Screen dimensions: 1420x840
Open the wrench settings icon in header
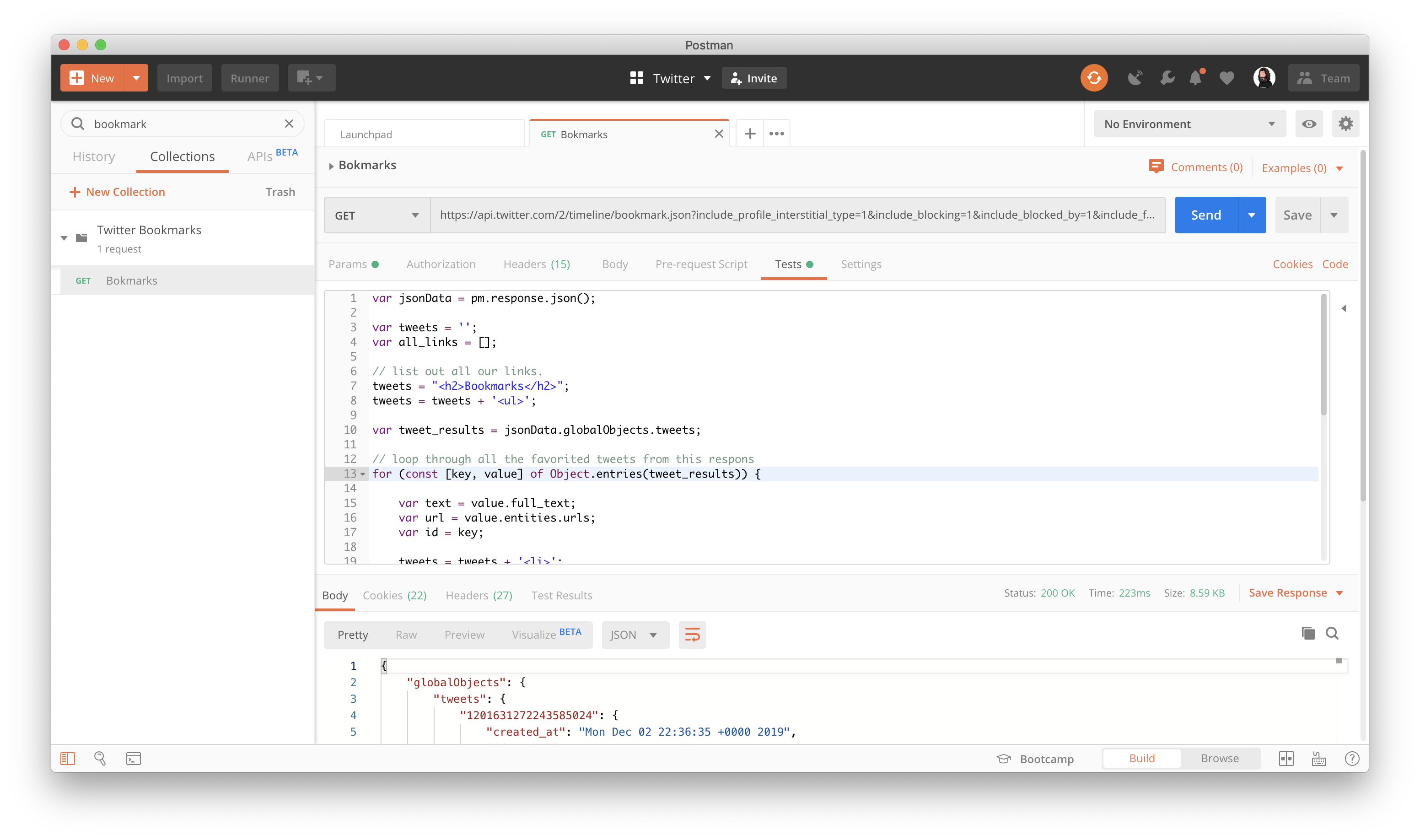[1167, 78]
